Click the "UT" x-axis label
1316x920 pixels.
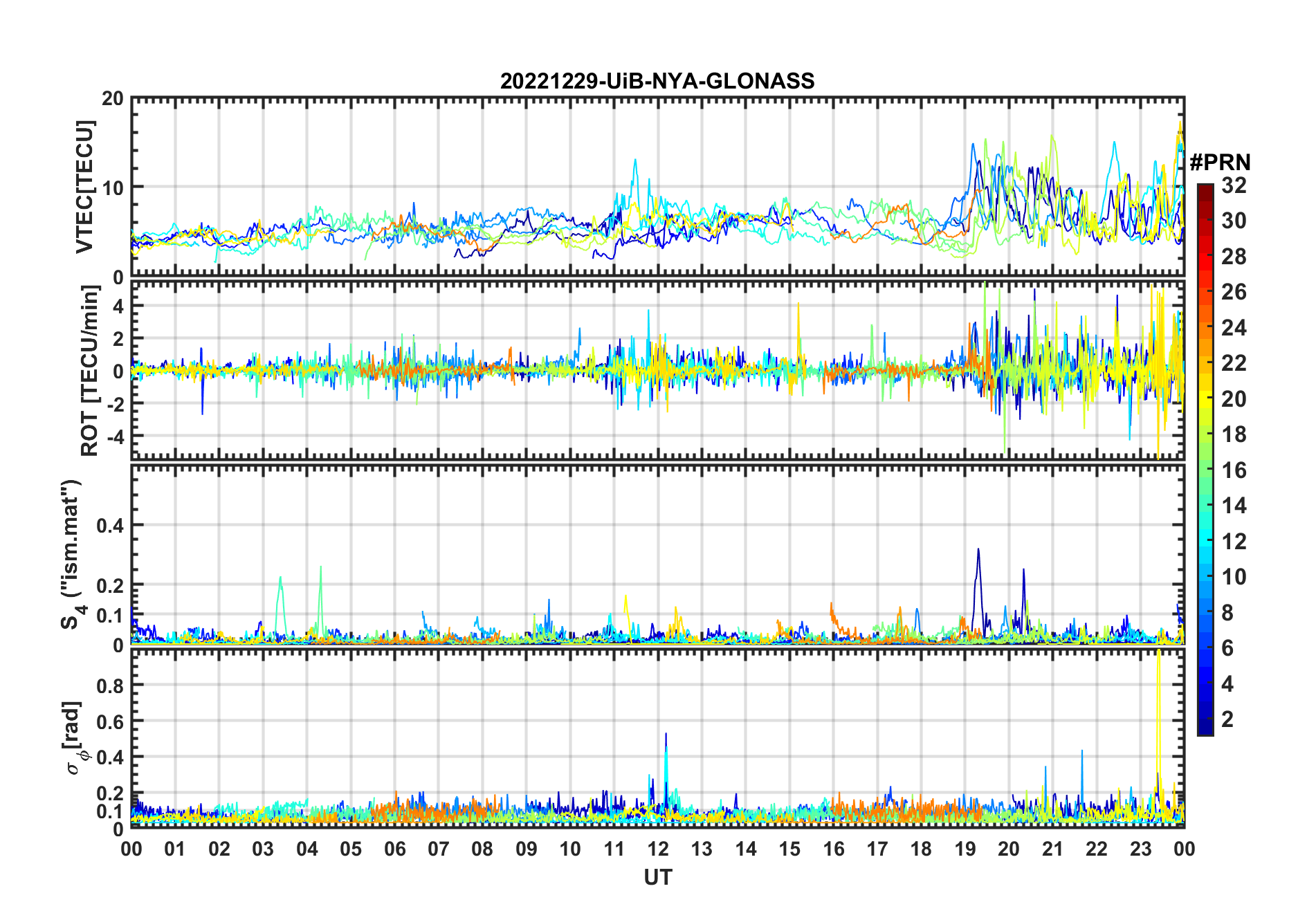click(658, 877)
